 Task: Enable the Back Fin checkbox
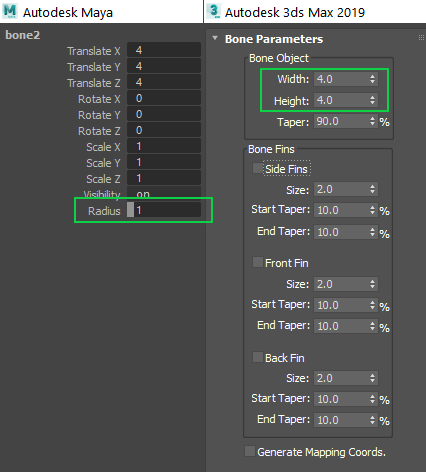tap(258, 357)
